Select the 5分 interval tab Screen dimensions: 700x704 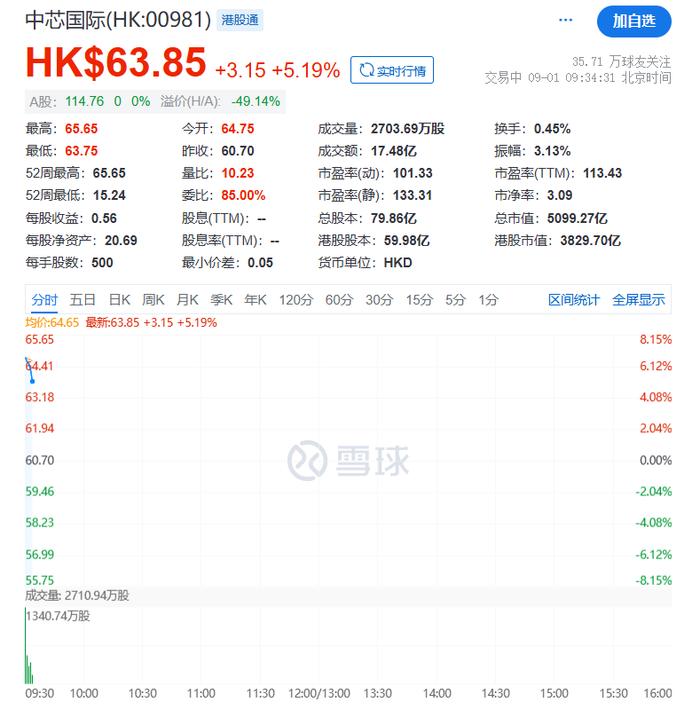[455, 299]
